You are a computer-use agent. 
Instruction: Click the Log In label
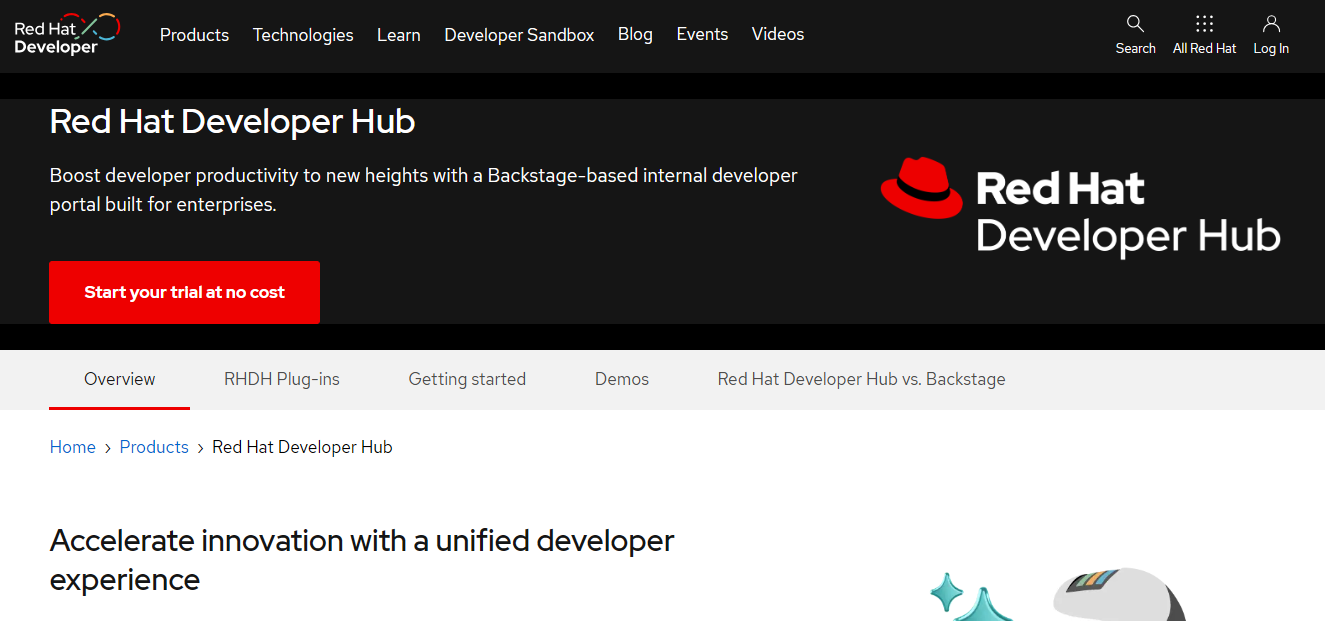coord(1271,48)
